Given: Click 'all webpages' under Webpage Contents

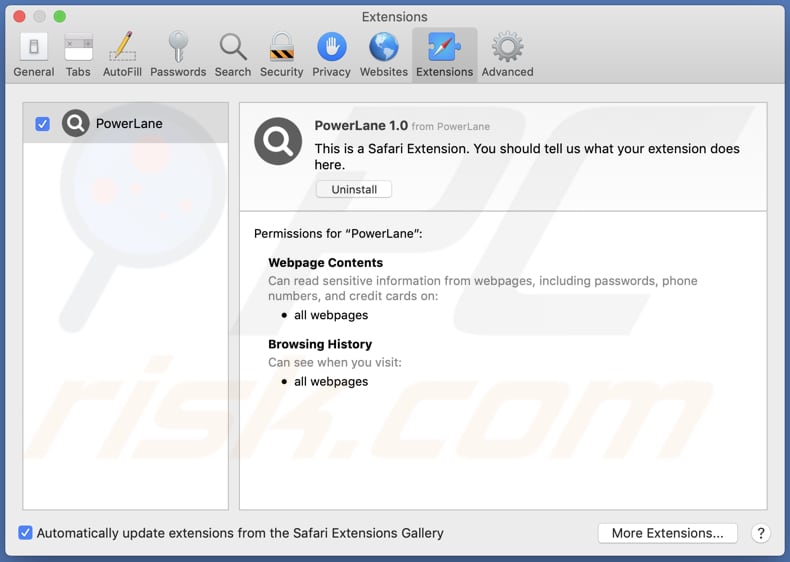Looking at the screenshot, I should 331,315.
